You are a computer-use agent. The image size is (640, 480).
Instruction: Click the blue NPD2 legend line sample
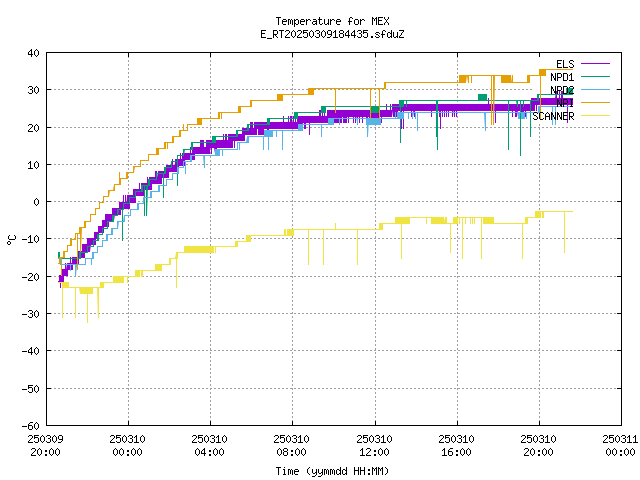(x=595, y=89)
